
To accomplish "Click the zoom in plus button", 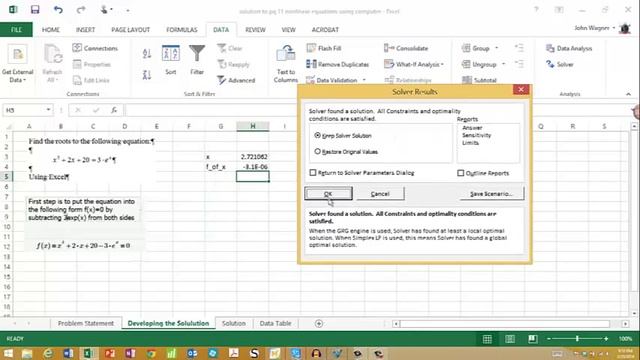I will click(606, 339).
